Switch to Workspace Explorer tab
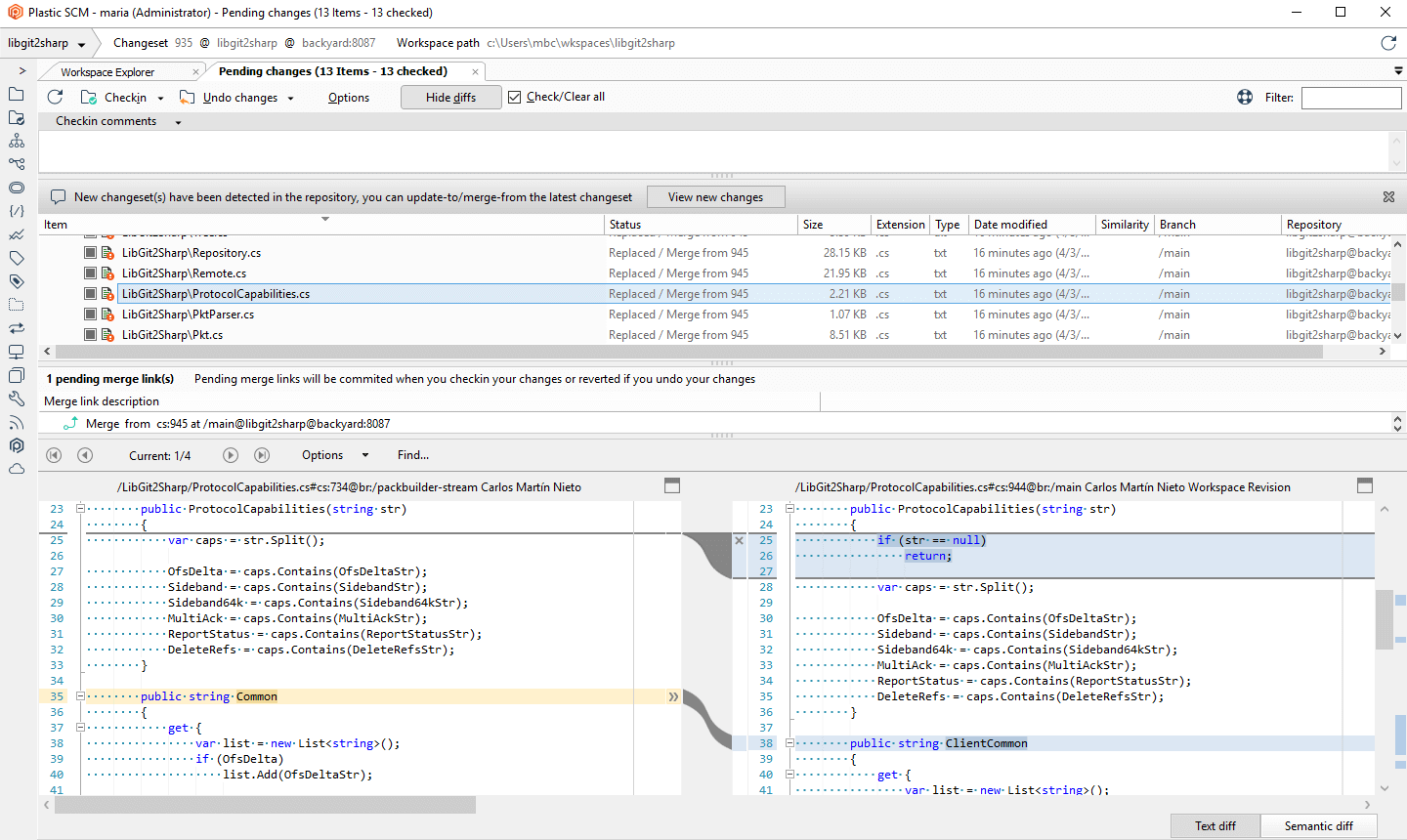Viewport: 1407px width, 840px height. click(x=107, y=72)
